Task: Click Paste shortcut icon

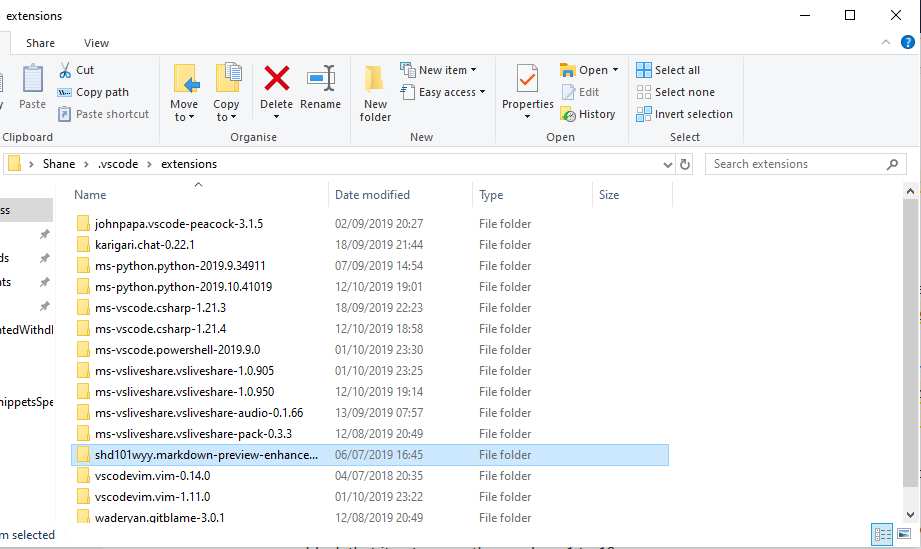Action: tap(64, 114)
